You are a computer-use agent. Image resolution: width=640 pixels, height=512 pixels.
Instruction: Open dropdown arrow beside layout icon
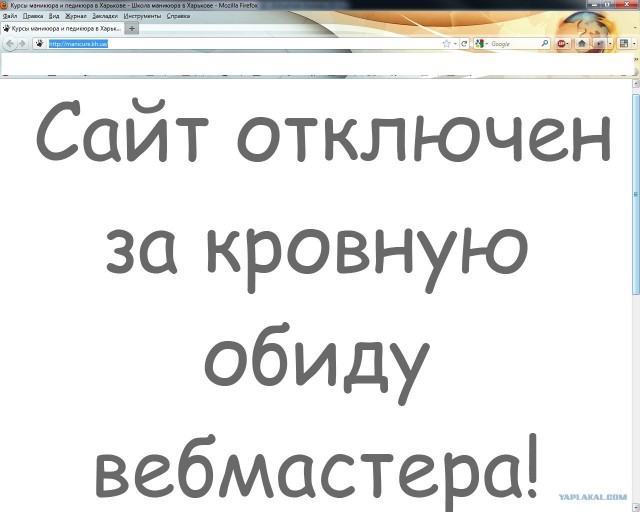[x=634, y=43]
